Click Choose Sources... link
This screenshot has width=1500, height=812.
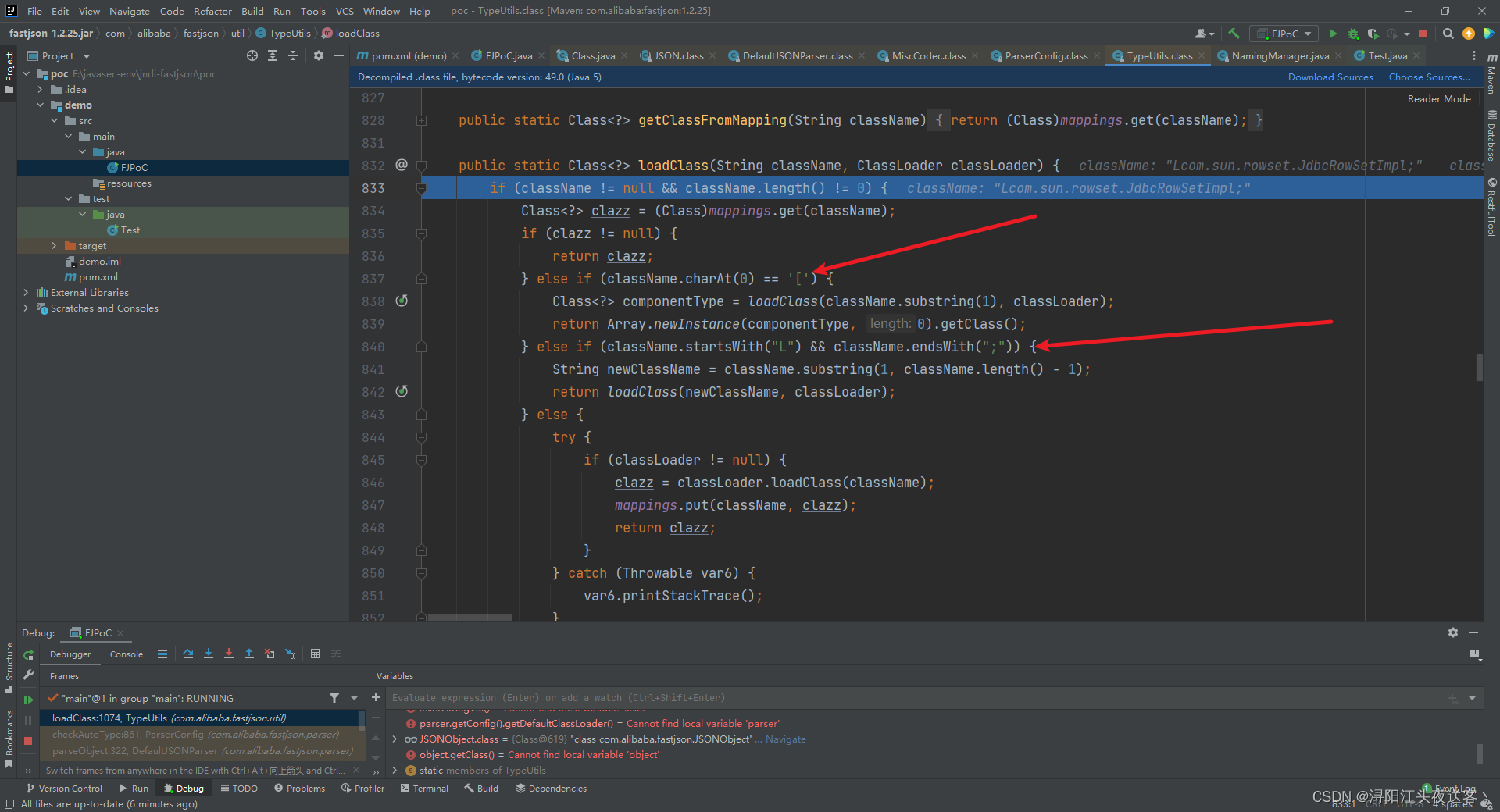click(1429, 77)
